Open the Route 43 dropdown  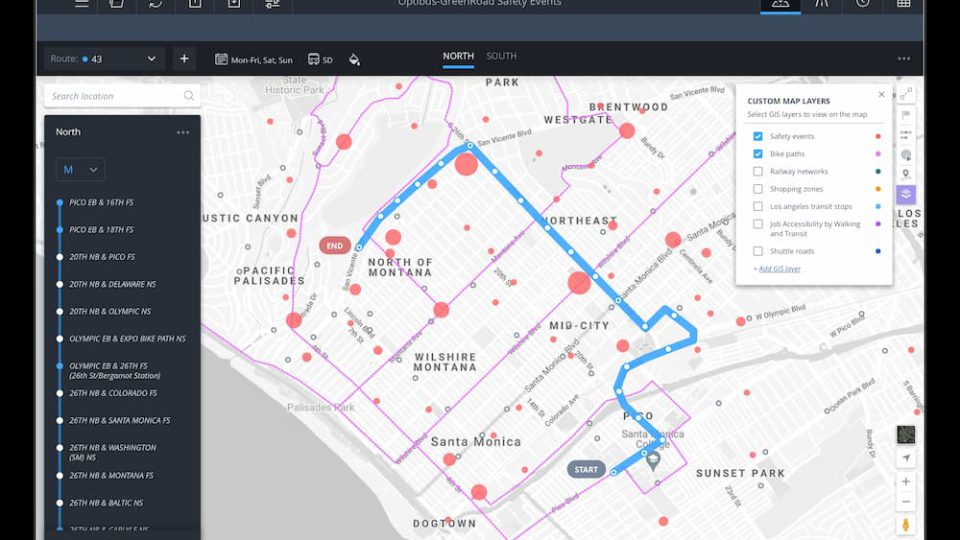coord(104,59)
